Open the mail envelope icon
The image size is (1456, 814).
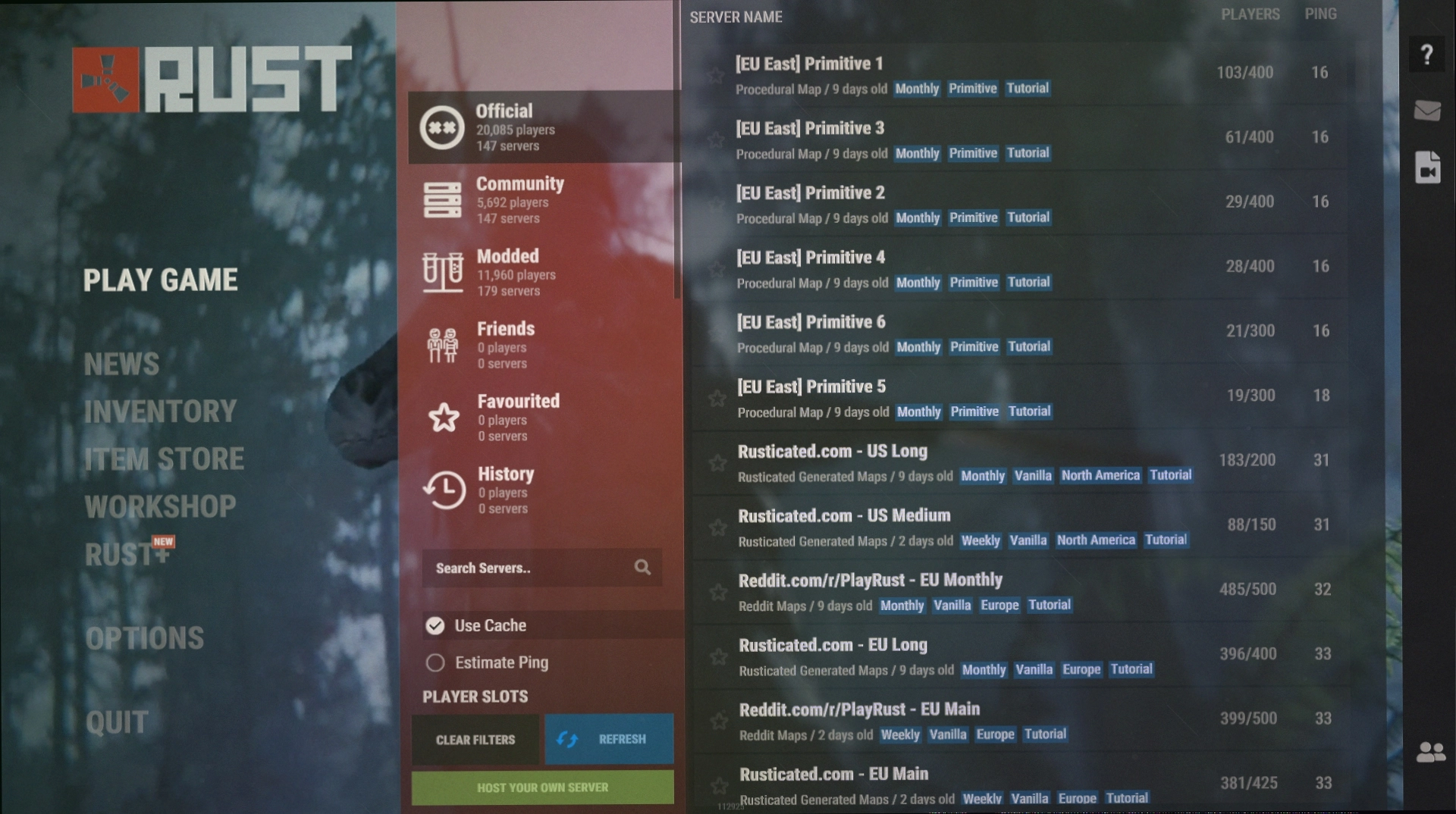click(x=1427, y=111)
